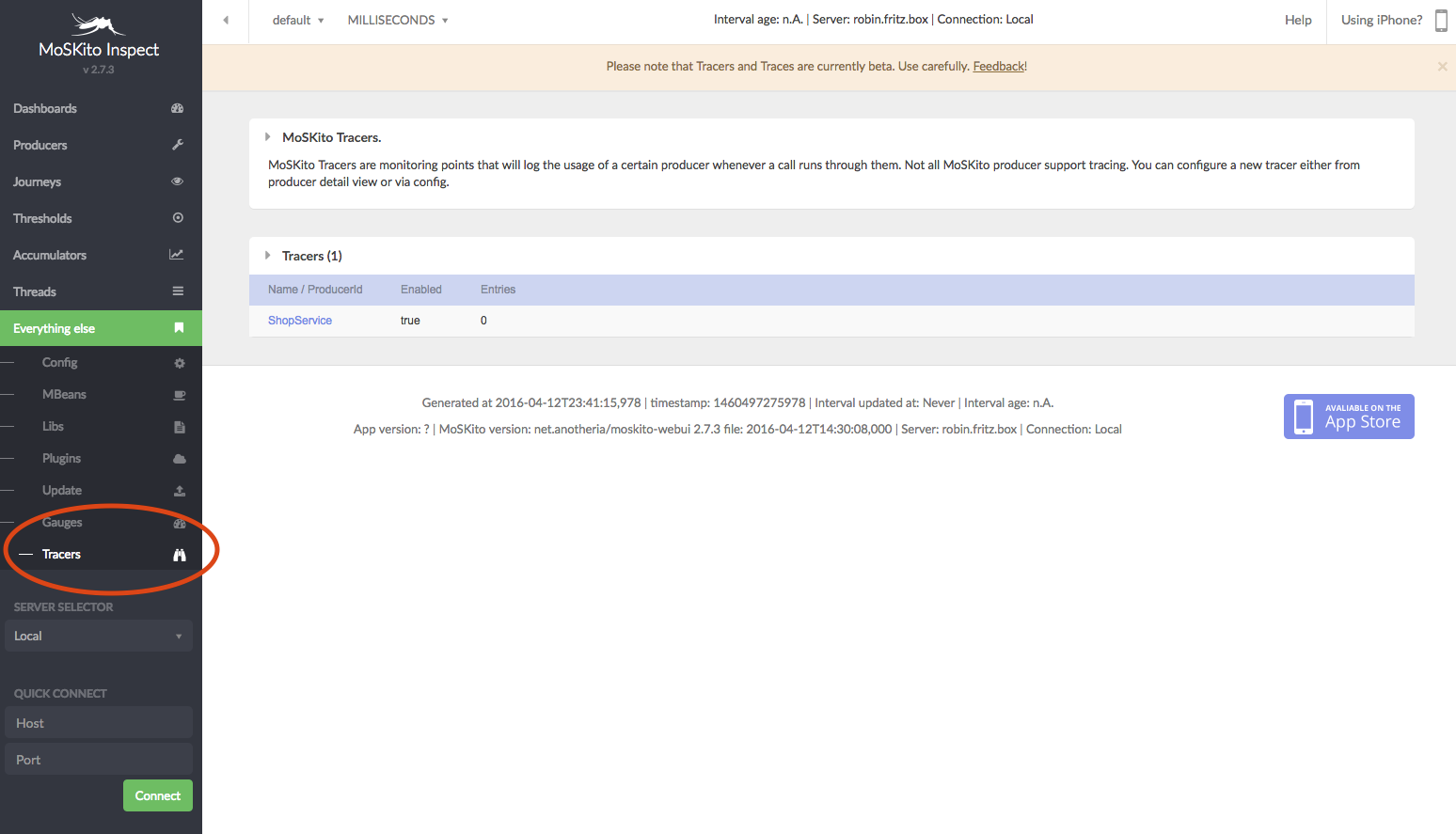This screenshot has width=1456, height=834.
Task: Click the 'Generated at' timestamp footer line
Action: (737, 402)
